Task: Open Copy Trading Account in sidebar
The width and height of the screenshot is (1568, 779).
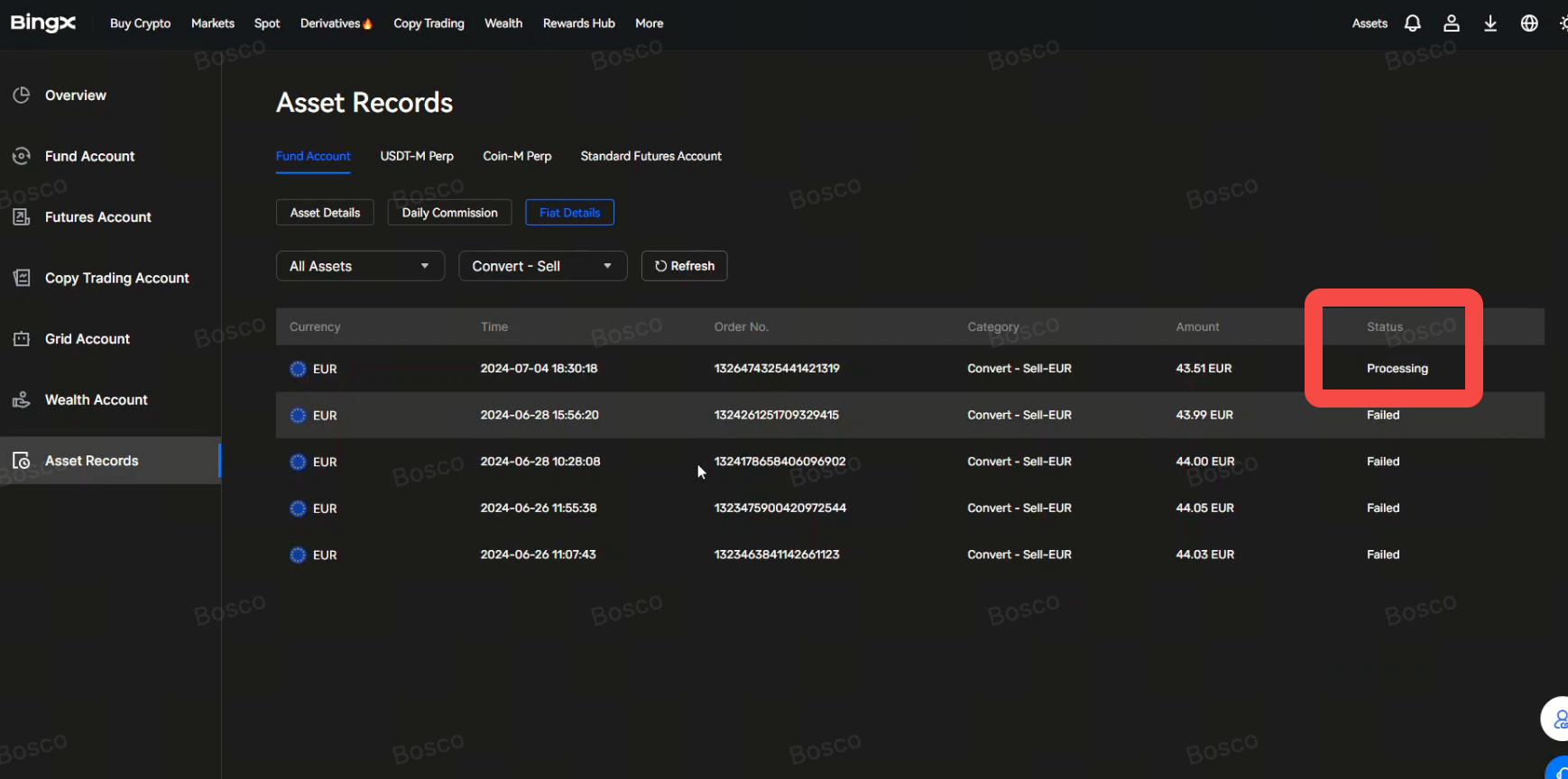Action: [x=116, y=278]
